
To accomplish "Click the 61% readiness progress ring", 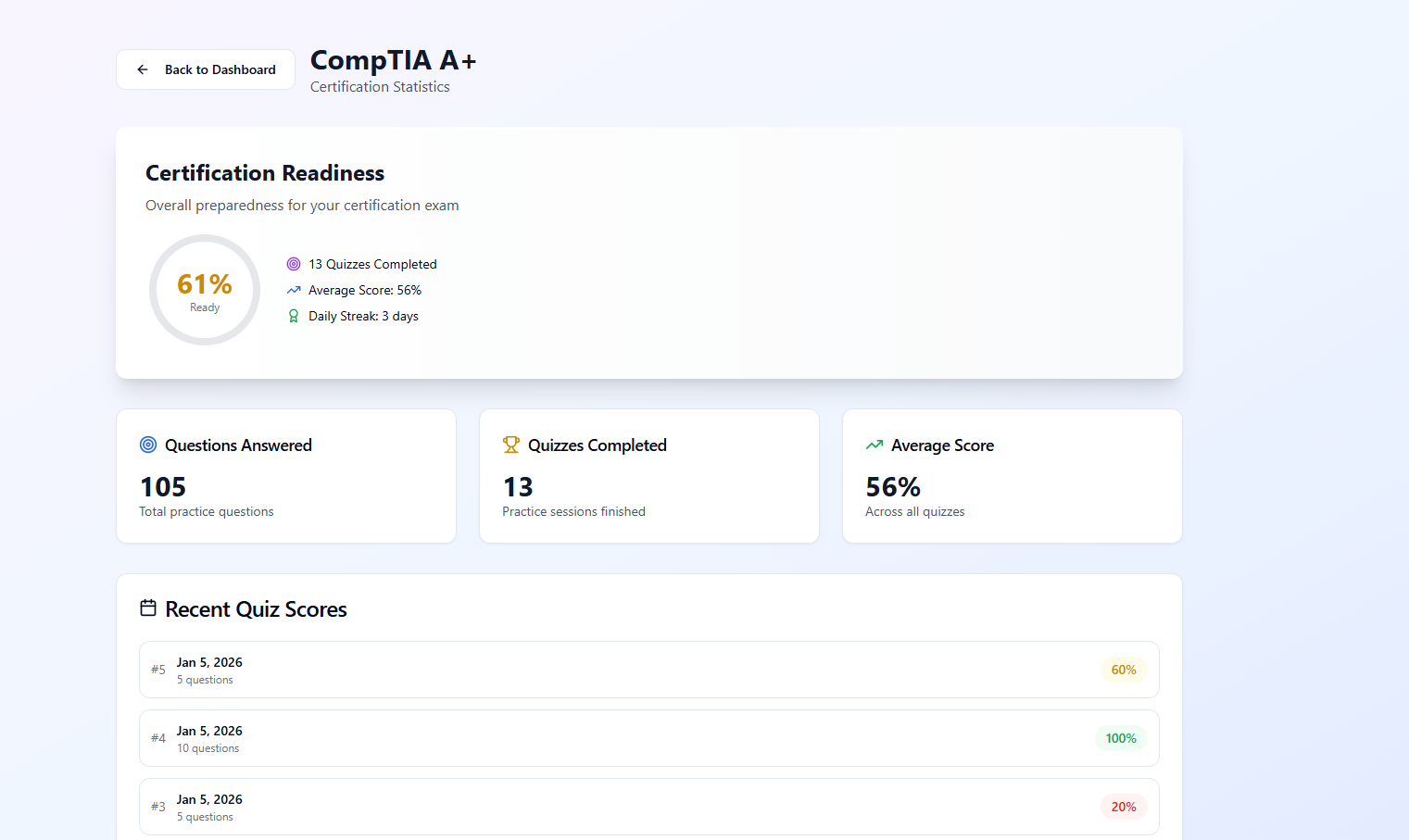I will pos(204,290).
